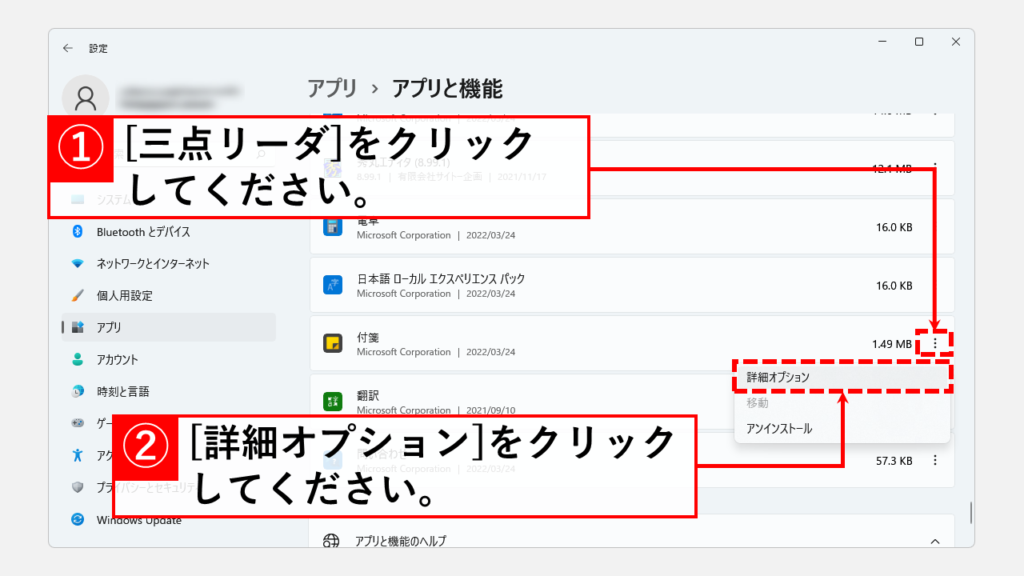Click the vertical scrollbar on the right
This screenshot has width=1024, height=576.
click(970, 510)
